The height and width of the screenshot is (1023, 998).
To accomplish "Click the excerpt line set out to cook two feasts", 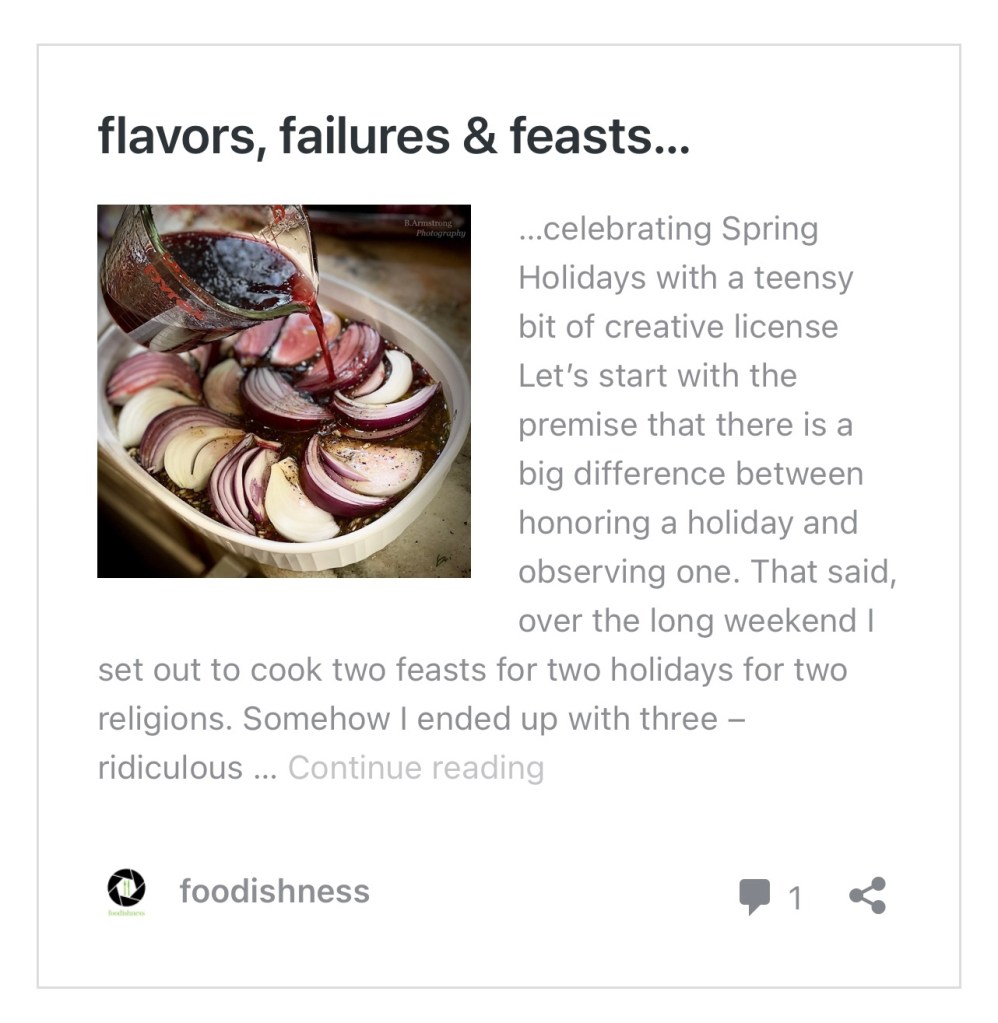I will tap(472, 669).
